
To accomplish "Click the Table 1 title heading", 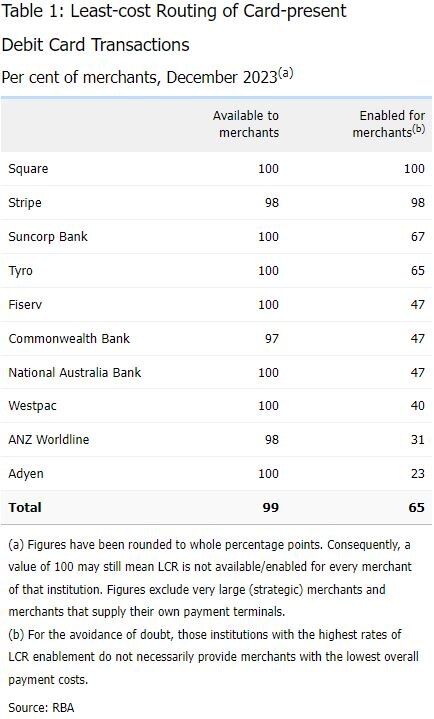I will [x=173, y=28].
